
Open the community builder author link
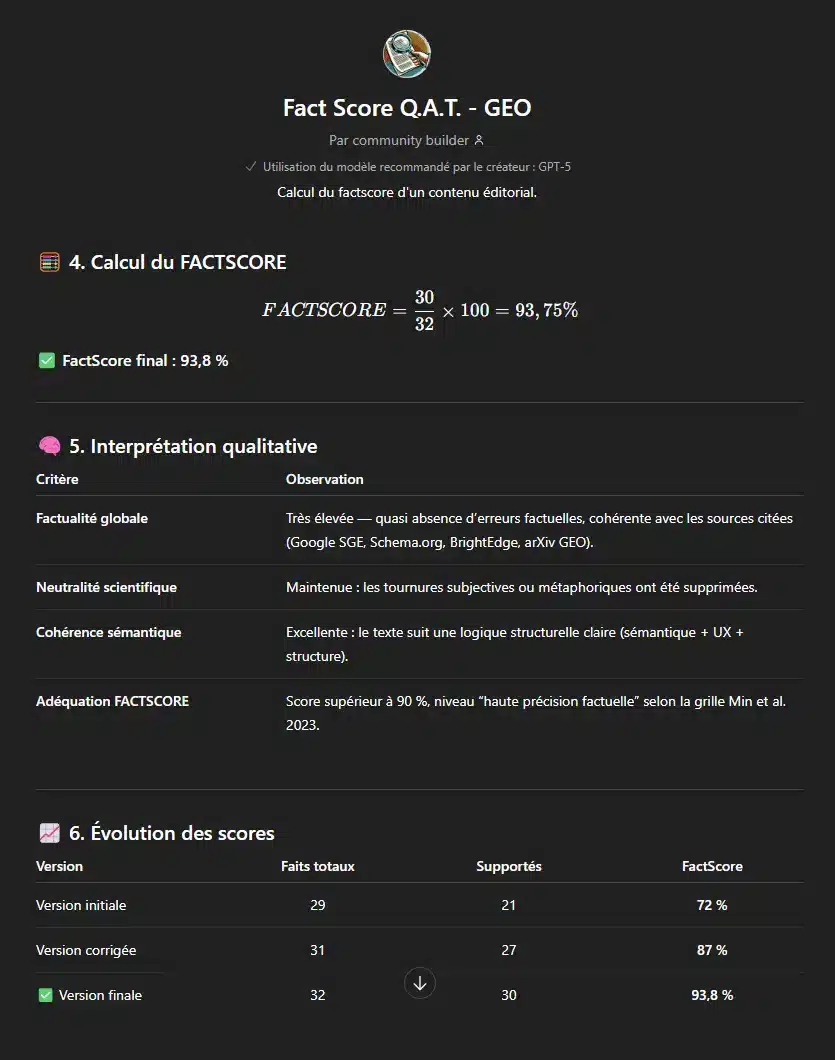400,141
